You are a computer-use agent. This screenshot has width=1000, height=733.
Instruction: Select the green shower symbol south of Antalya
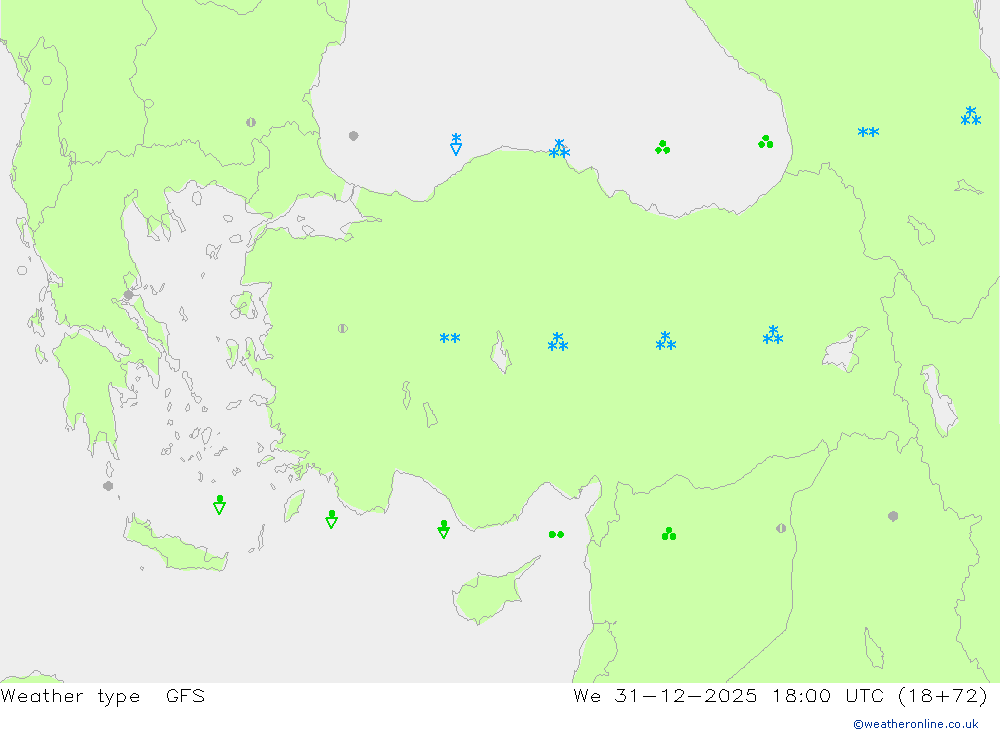pos(444,529)
